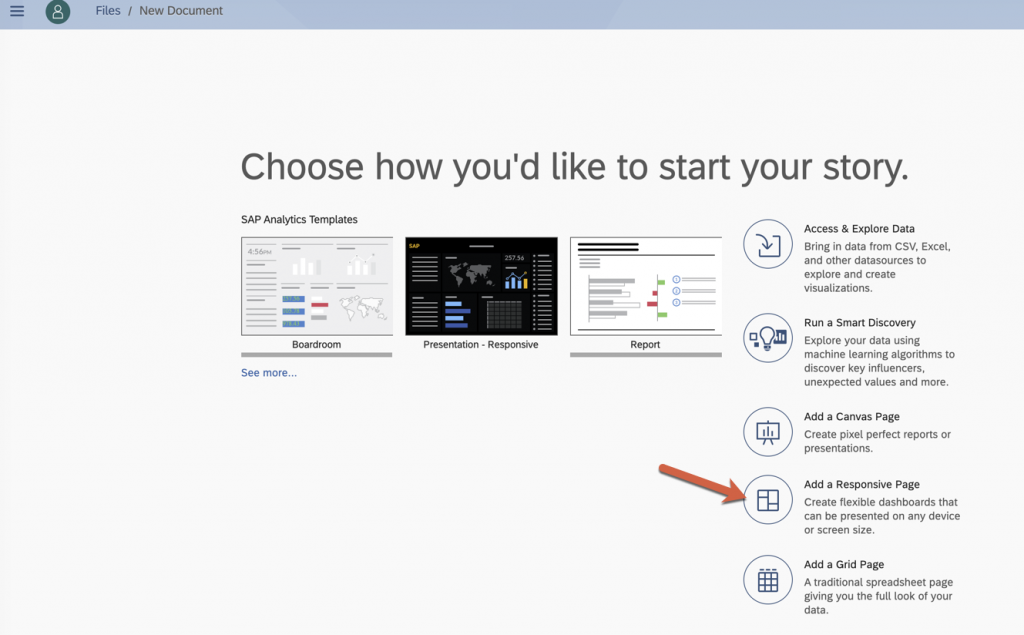The width and height of the screenshot is (1024, 635).
Task: Click the Report caption text
Action: tap(645, 344)
